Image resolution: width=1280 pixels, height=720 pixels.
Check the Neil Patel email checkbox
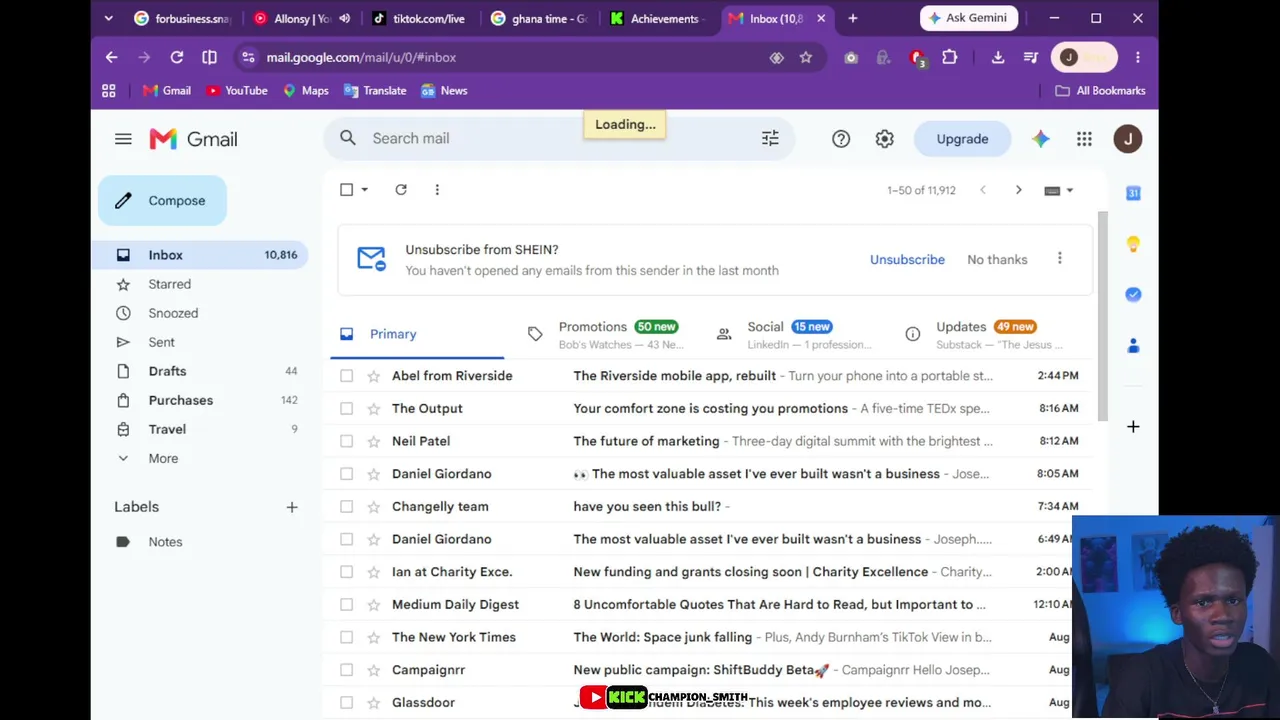(346, 441)
